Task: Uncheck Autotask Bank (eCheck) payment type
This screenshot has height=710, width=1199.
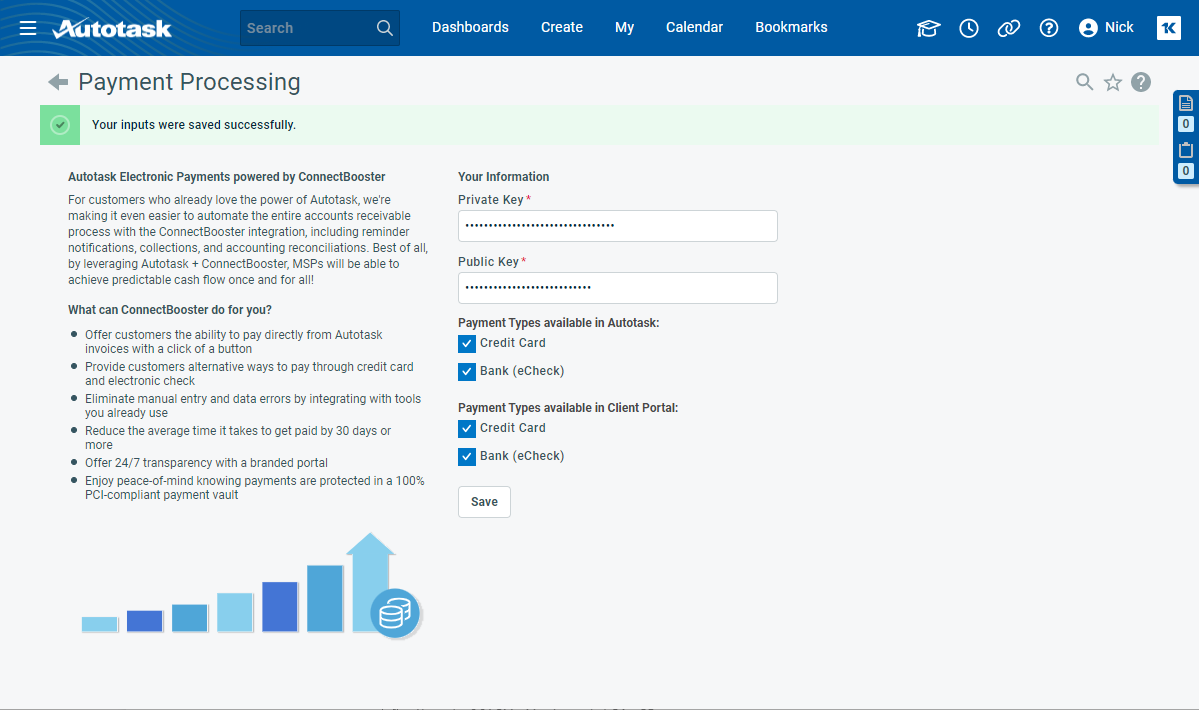Action: point(466,372)
